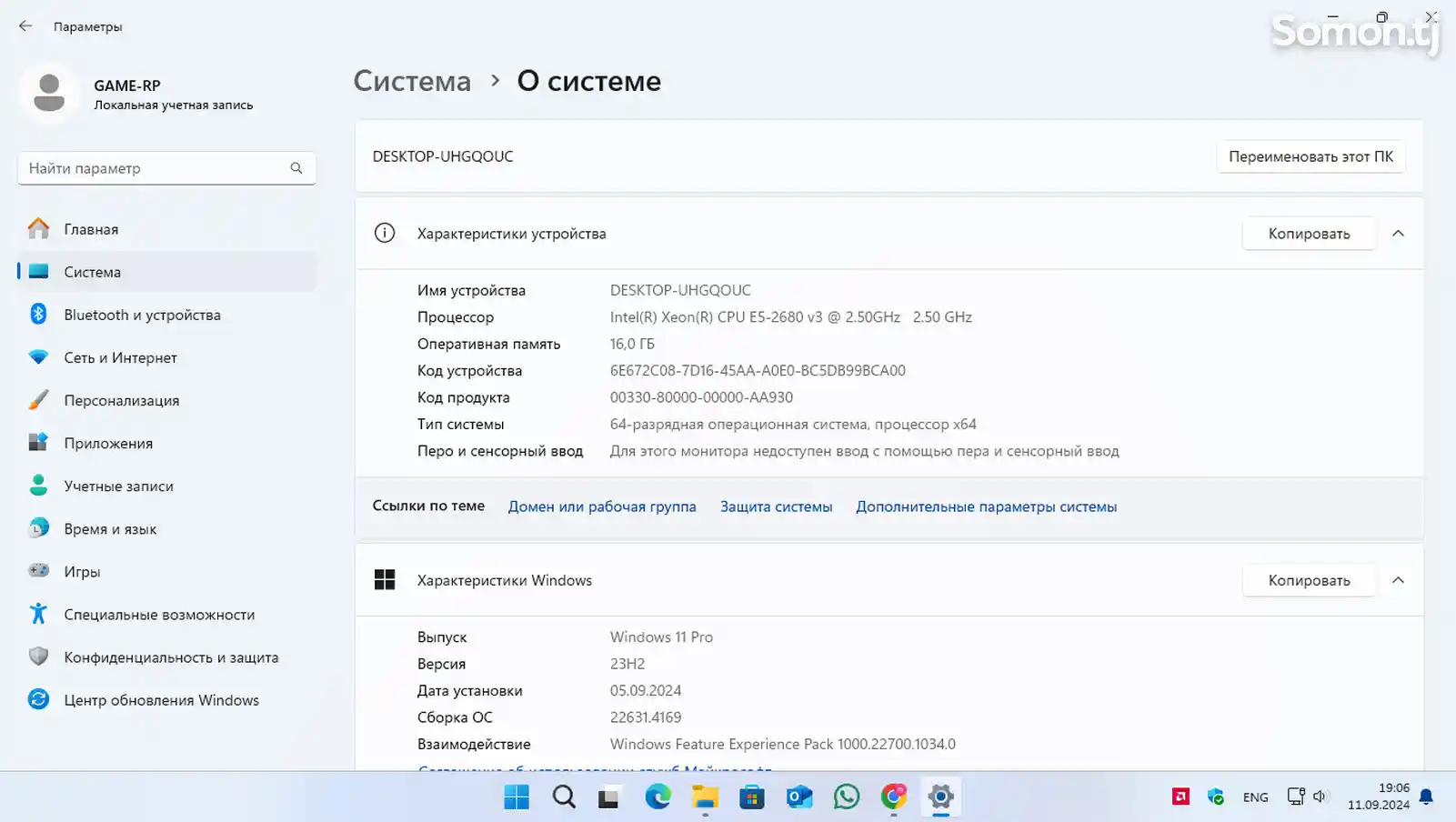Click the search magnifier in Найти параметр

(x=296, y=168)
